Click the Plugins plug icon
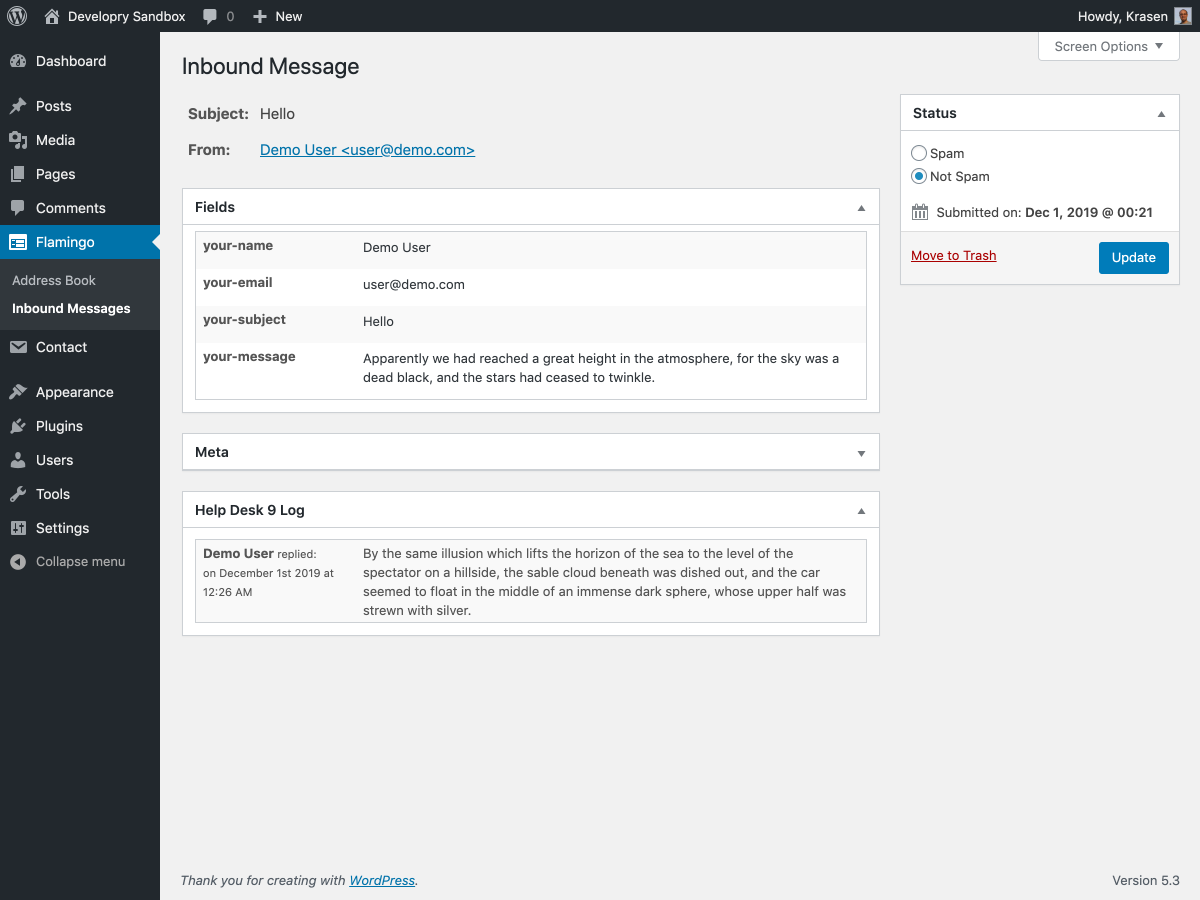The width and height of the screenshot is (1200, 900). 18,426
